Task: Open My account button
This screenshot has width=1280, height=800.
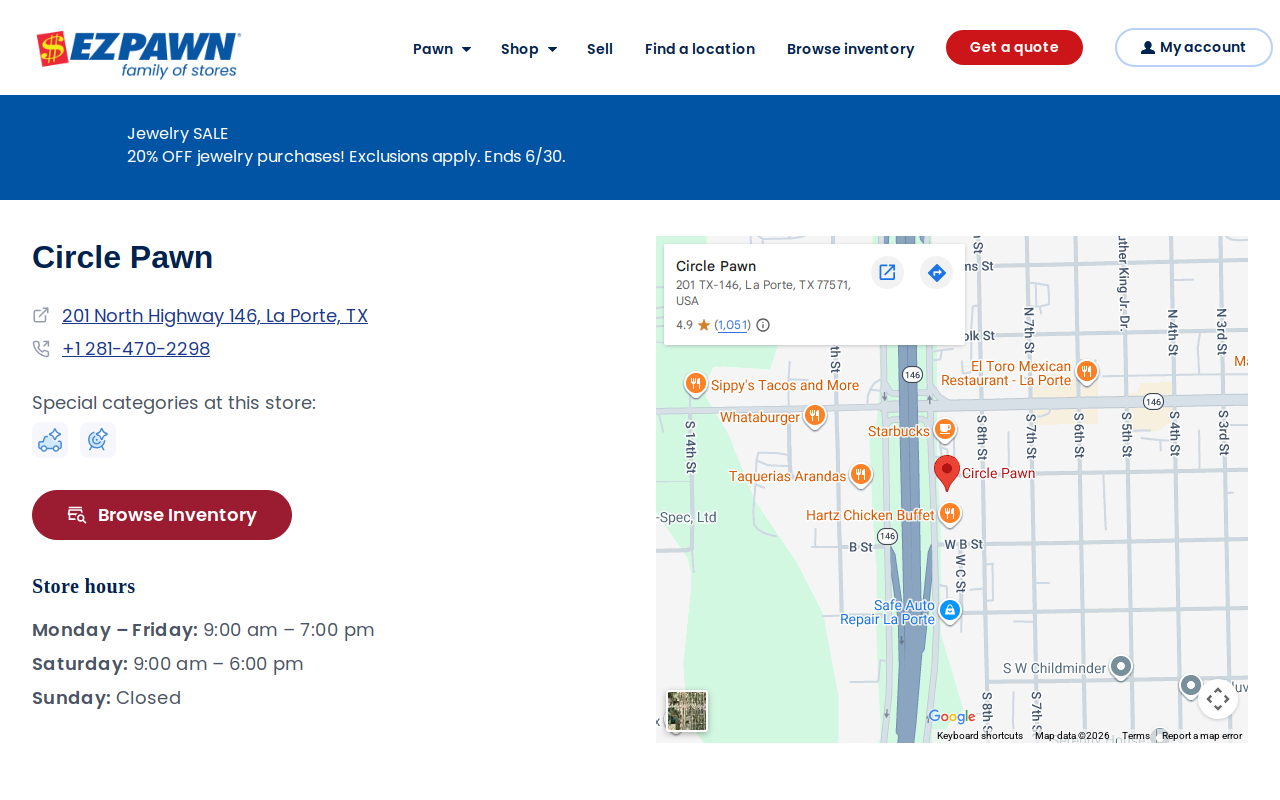Action: [1194, 47]
